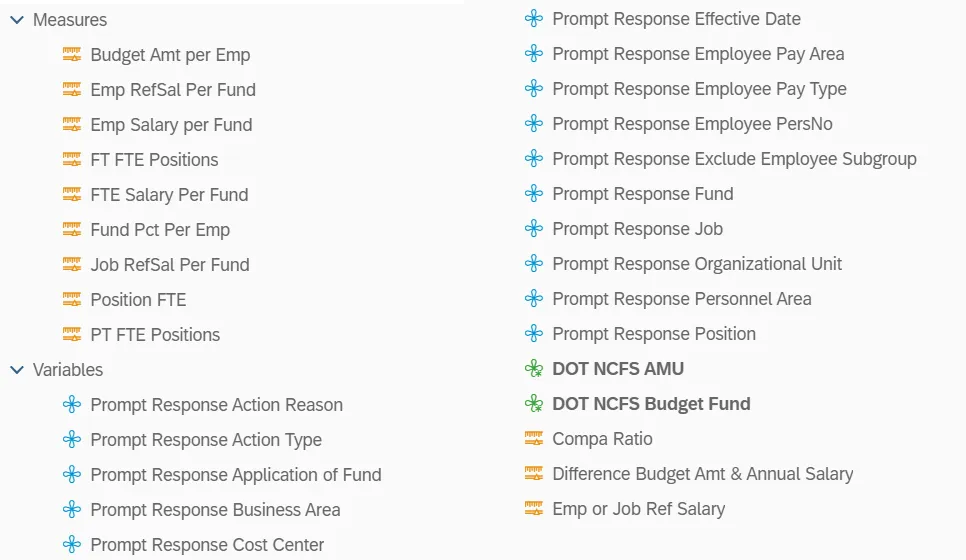This screenshot has height=560, width=966.
Task: Select FT FTE Positions measure
Action: tap(154, 160)
